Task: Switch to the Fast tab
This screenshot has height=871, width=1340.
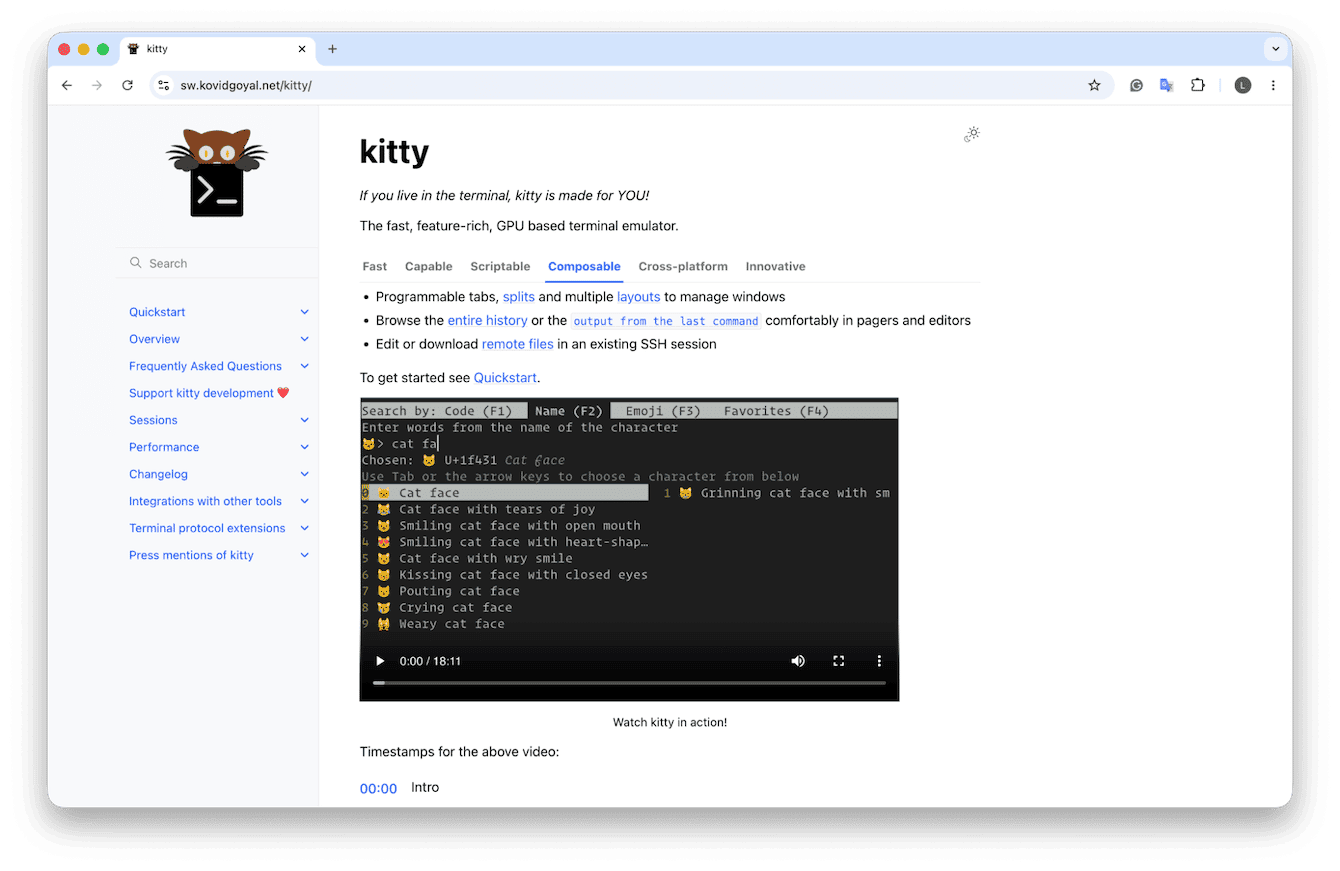Action: [x=375, y=266]
